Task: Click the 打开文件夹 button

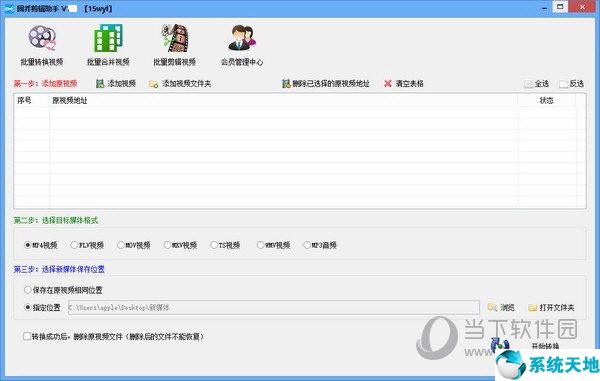Action: pyautogui.click(x=551, y=308)
